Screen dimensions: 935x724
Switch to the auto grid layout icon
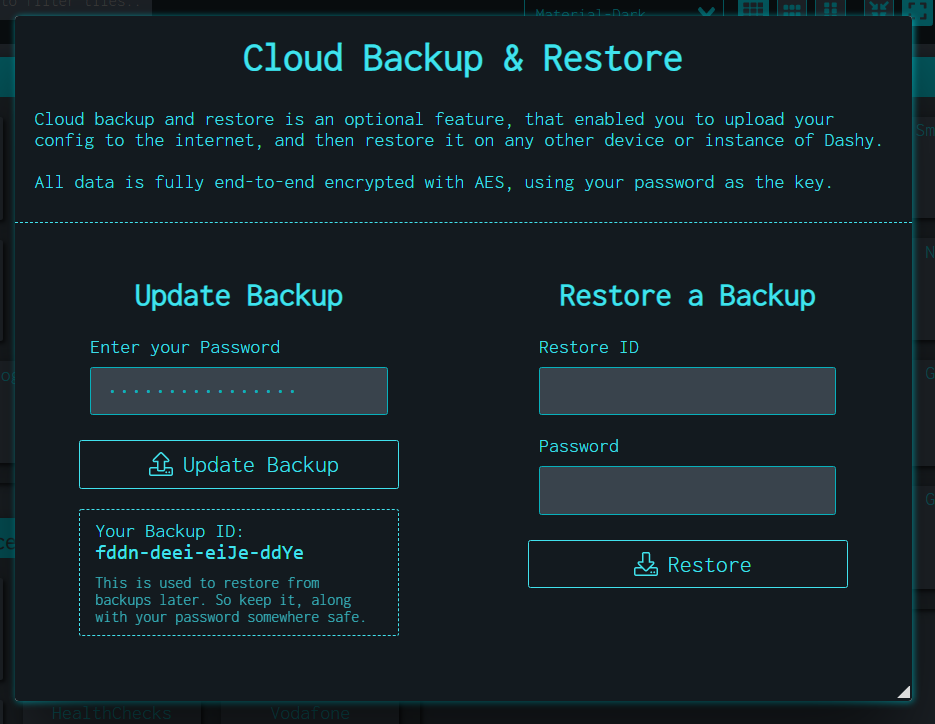(x=754, y=9)
